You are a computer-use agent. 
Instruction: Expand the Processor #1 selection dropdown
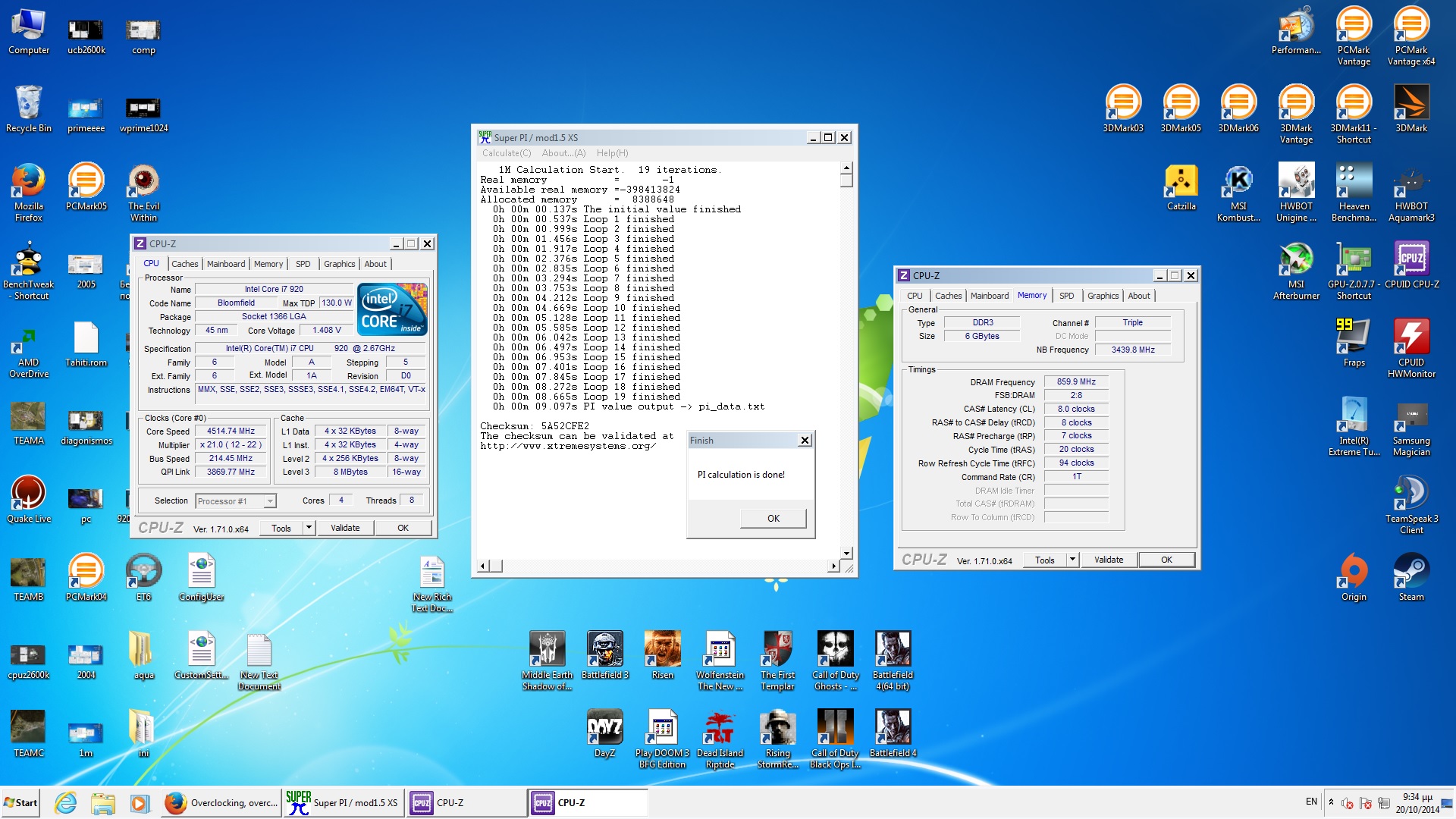pos(269,500)
